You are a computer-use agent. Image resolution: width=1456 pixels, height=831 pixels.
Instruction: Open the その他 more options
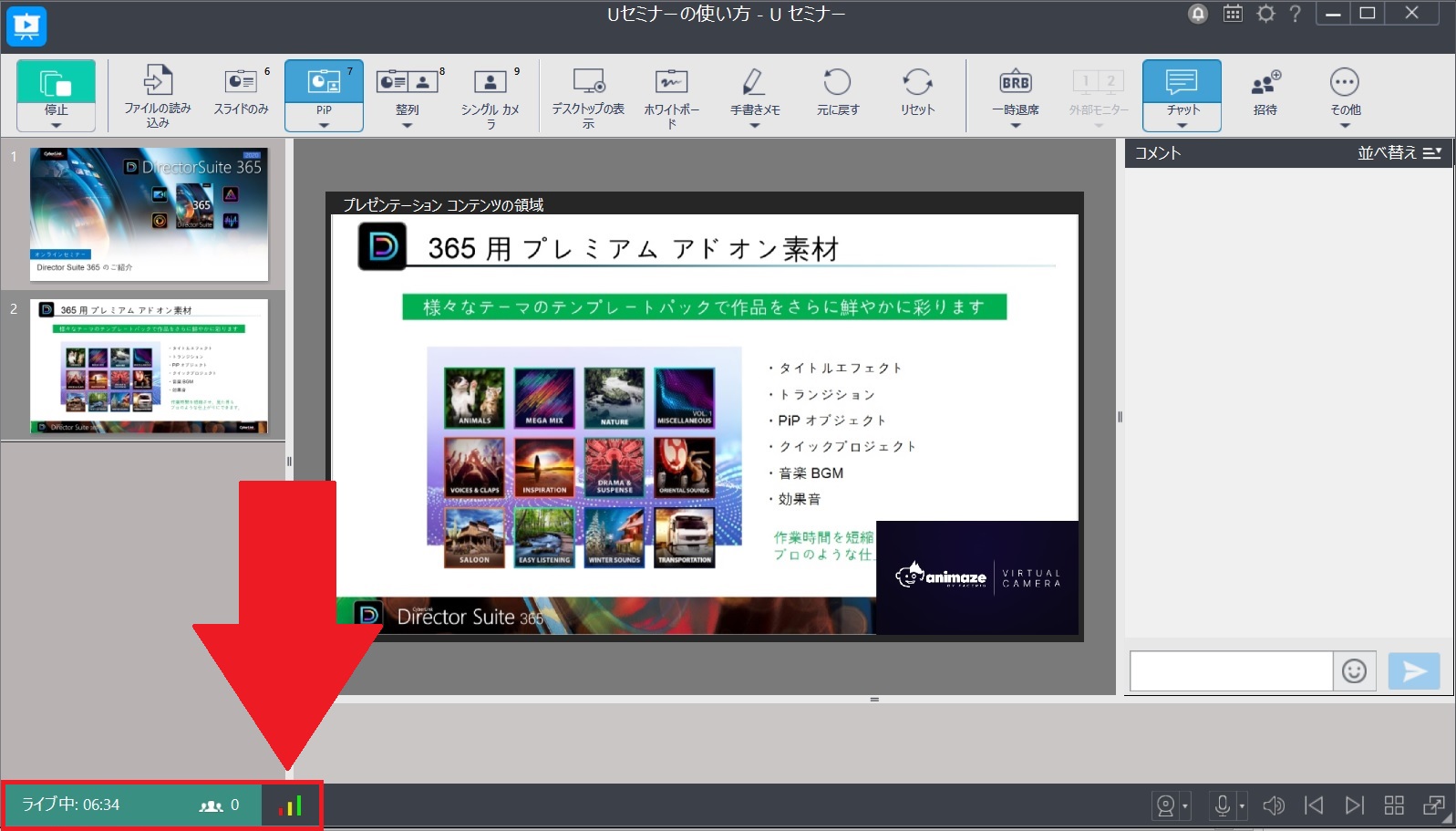(1345, 89)
